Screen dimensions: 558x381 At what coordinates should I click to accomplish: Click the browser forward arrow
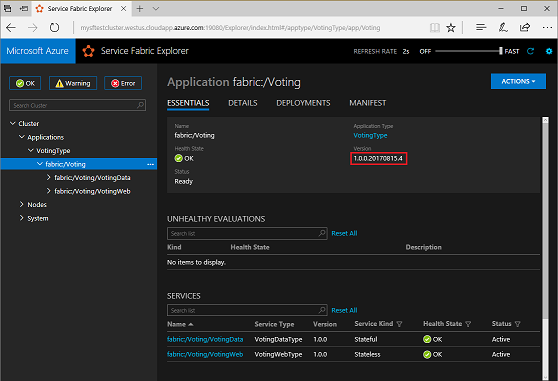[x=32, y=28]
